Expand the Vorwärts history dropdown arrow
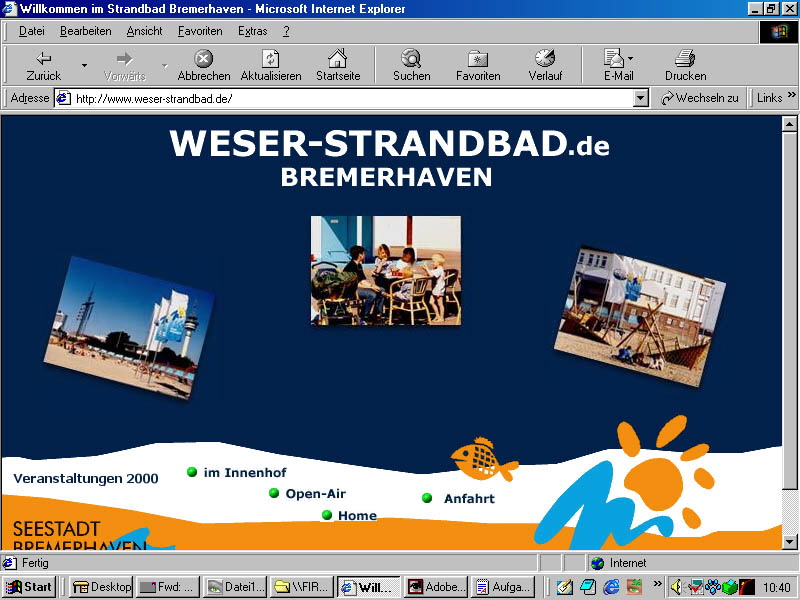Viewport: 800px width, 600px height. (x=165, y=65)
